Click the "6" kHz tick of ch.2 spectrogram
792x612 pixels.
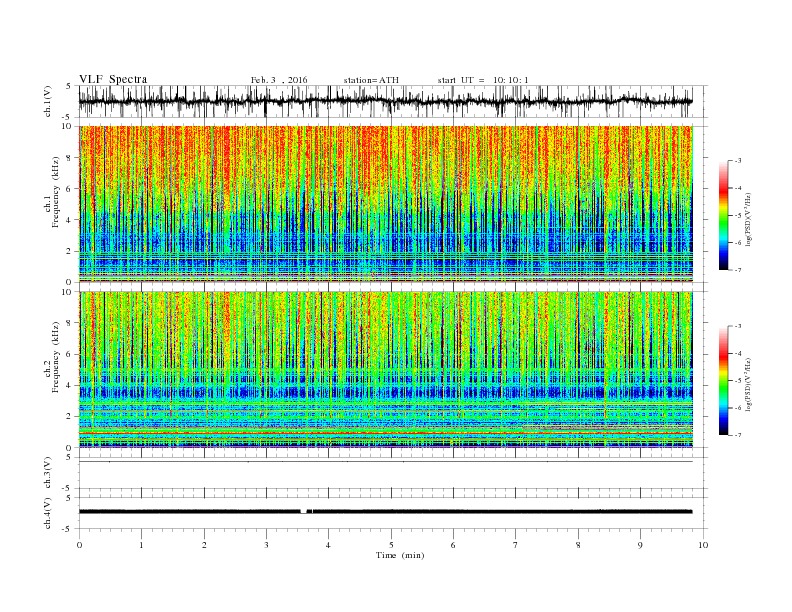coord(70,354)
